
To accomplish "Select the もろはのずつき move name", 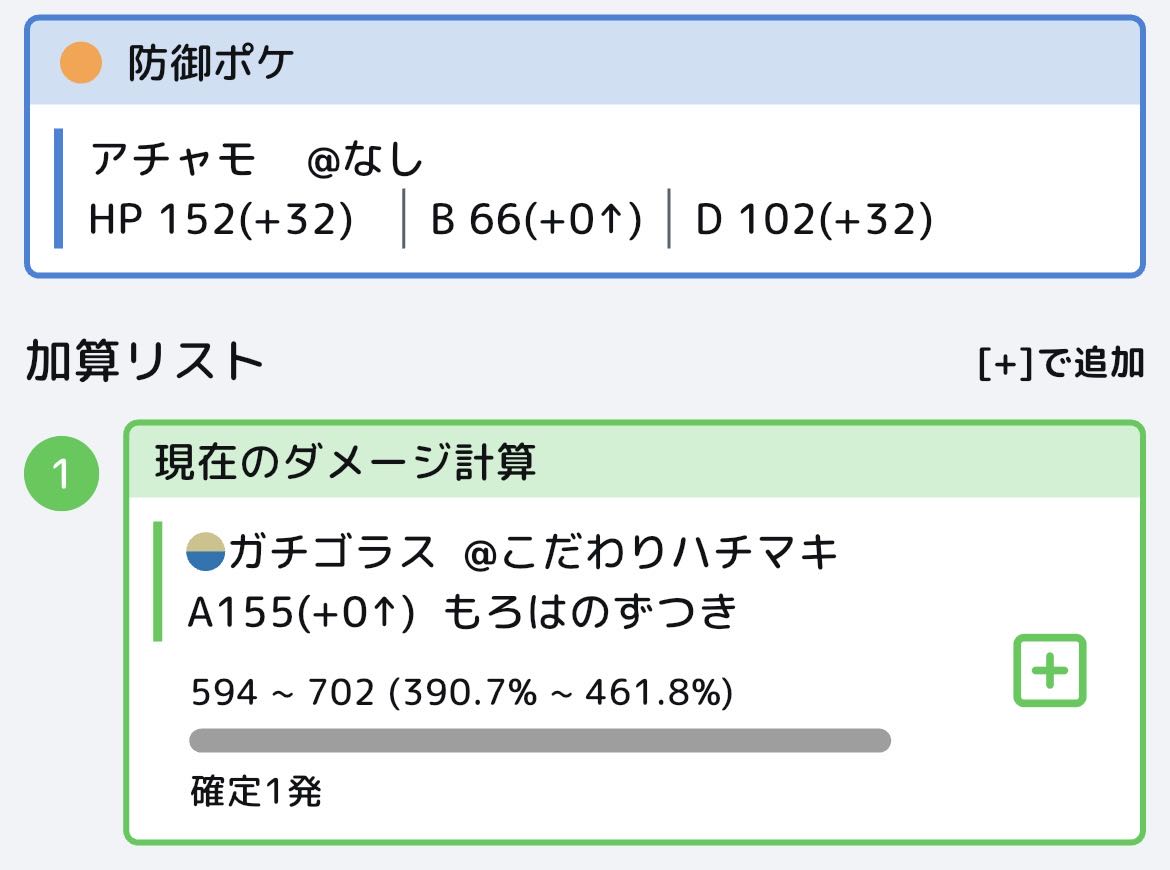I will pos(590,612).
